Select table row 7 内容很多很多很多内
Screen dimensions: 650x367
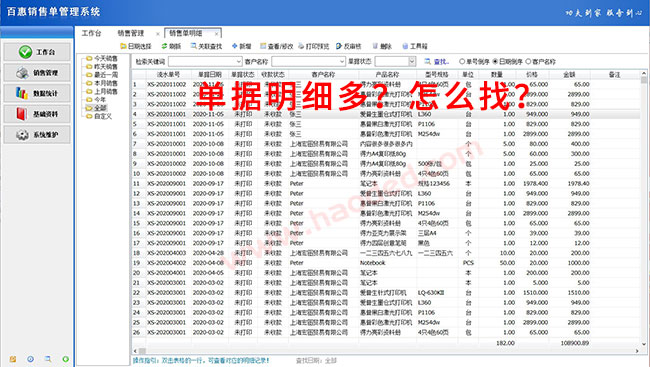(386, 144)
